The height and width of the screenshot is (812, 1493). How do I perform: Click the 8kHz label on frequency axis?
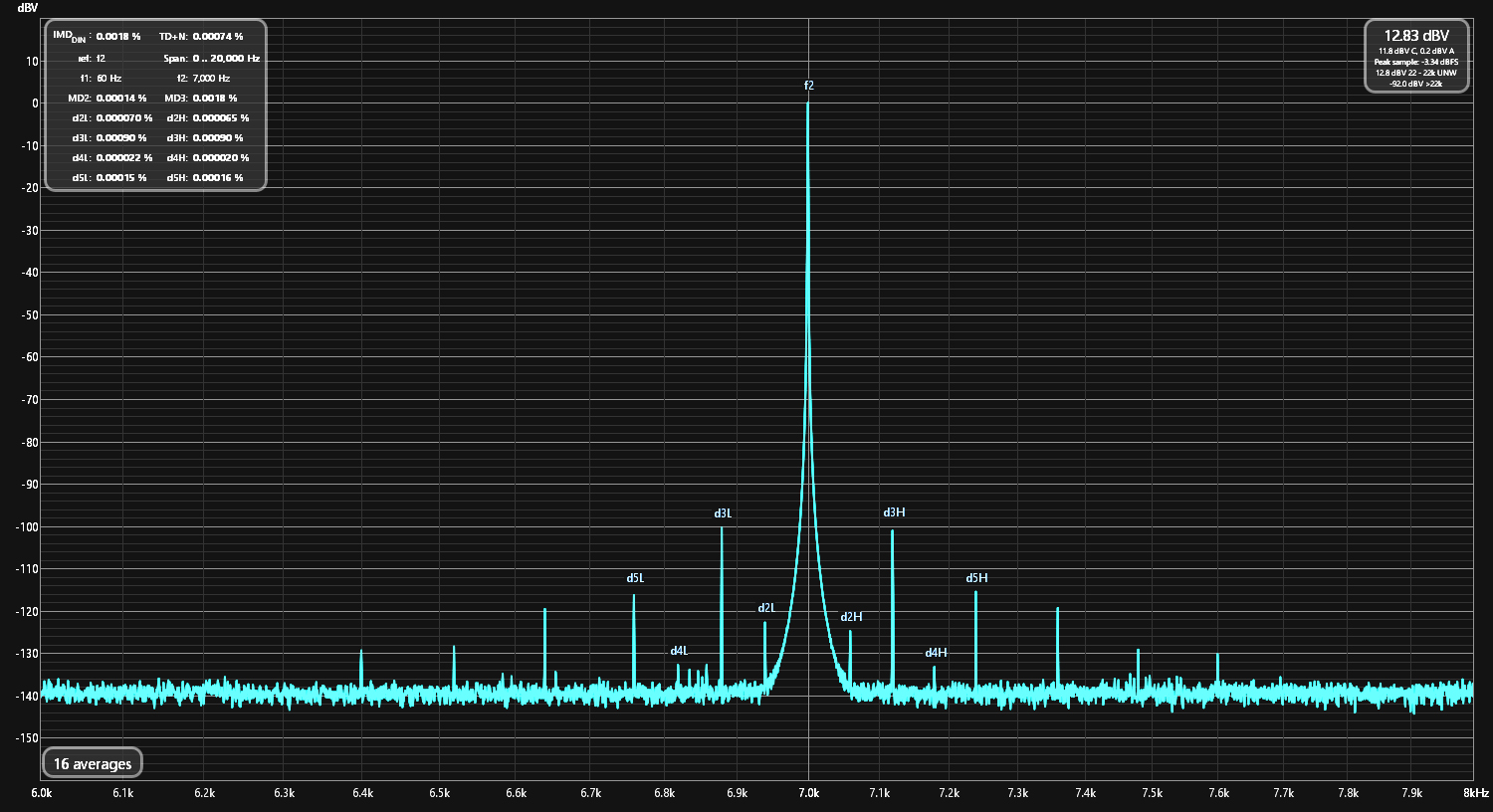[1475, 793]
